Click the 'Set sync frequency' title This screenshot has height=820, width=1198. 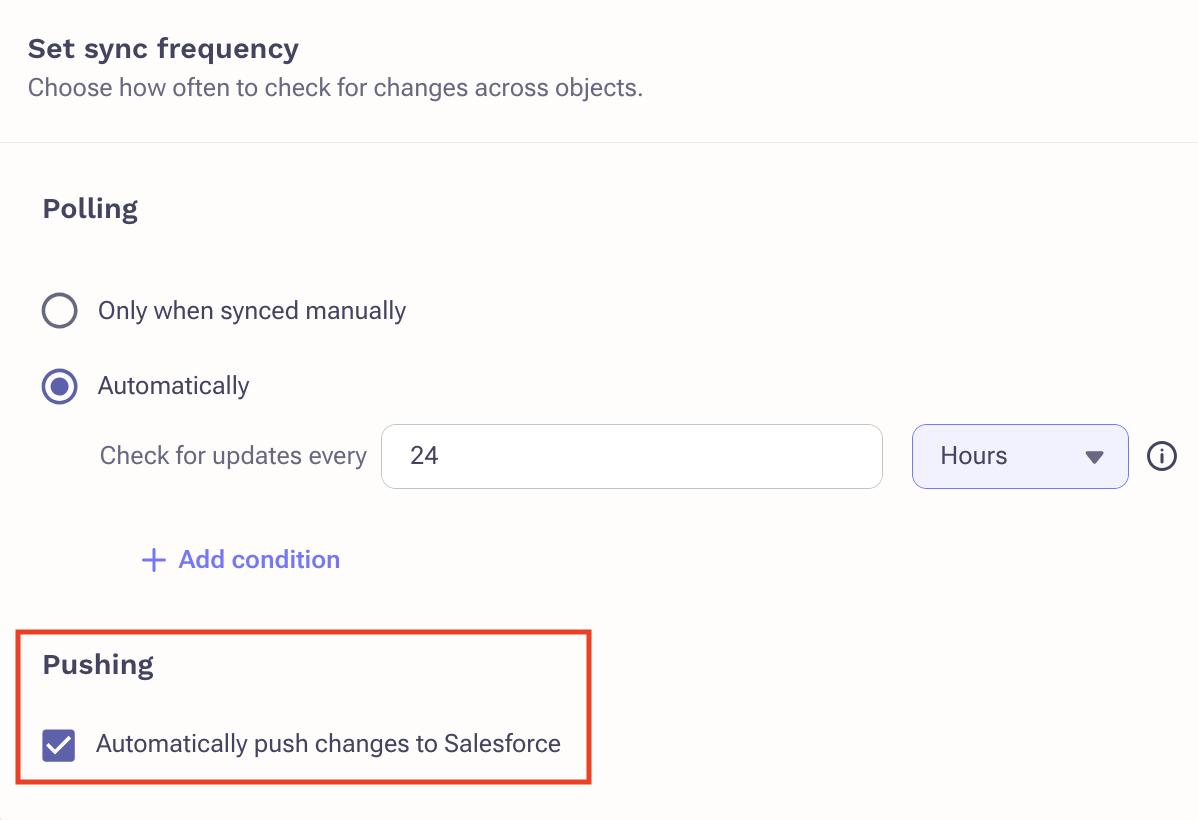[164, 49]
